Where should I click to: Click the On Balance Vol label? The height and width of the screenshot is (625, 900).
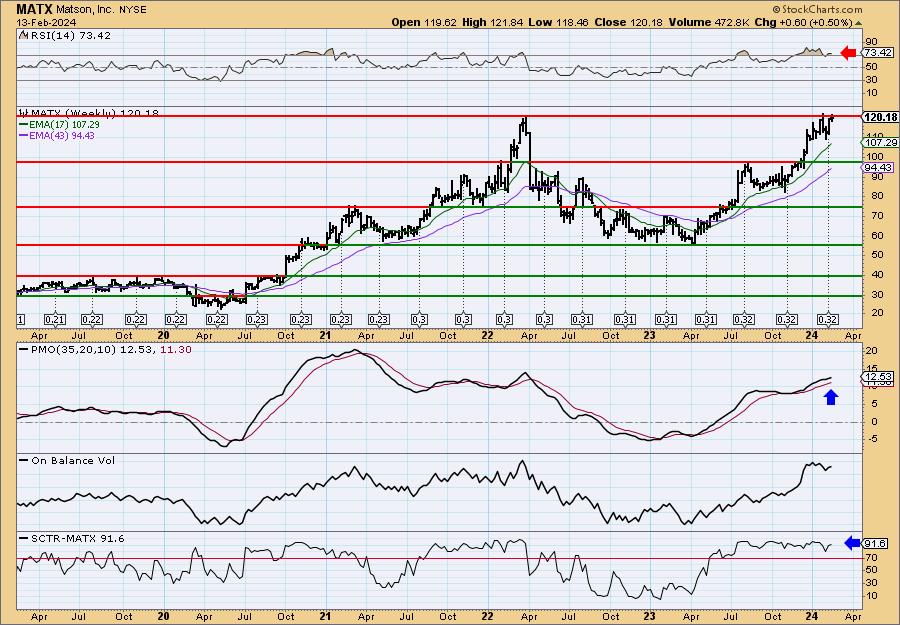pyautogui.click(x=71, y=460)
